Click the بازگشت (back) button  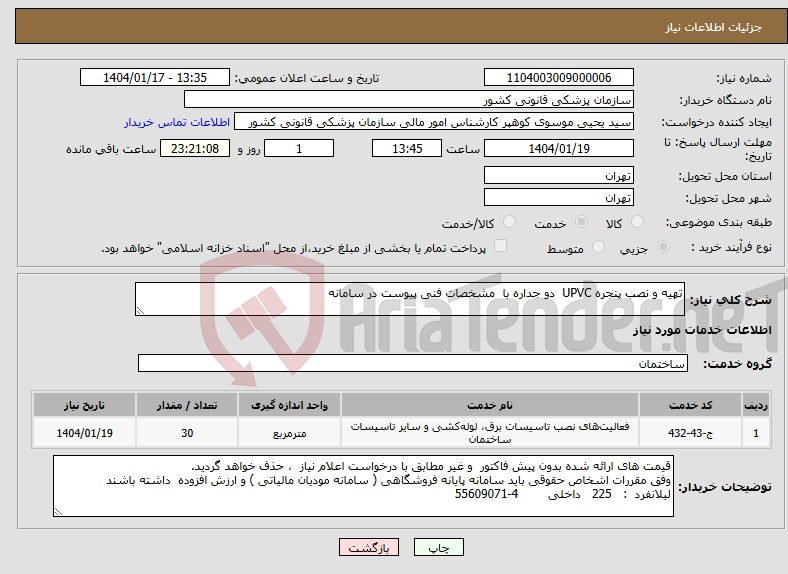(x=369, y=547)
